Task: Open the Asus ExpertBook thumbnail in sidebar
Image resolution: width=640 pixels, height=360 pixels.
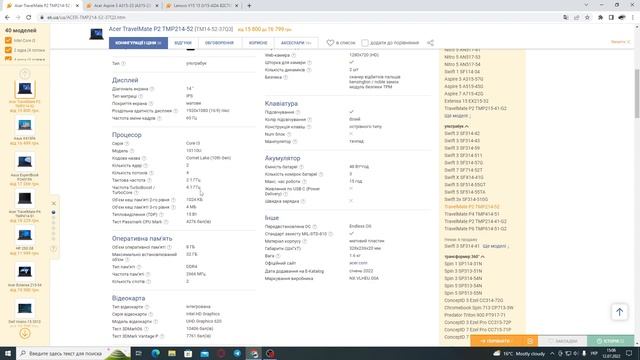Action: 24,162
